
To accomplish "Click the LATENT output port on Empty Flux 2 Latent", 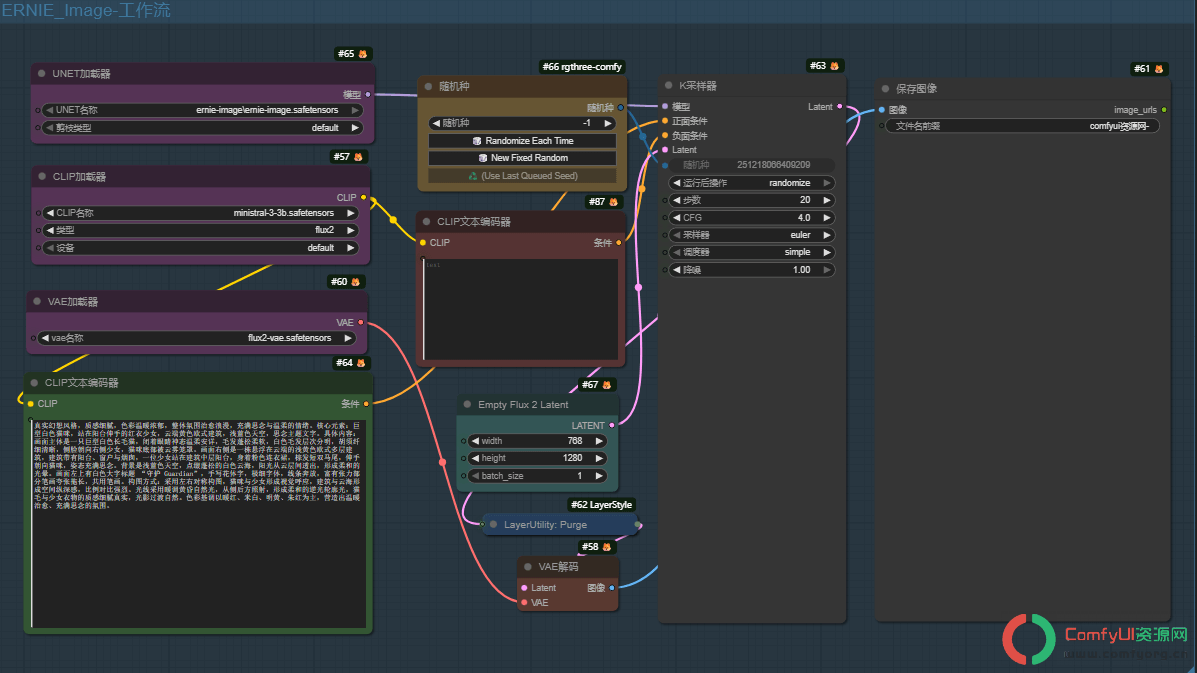I will (x=612, y=426).
